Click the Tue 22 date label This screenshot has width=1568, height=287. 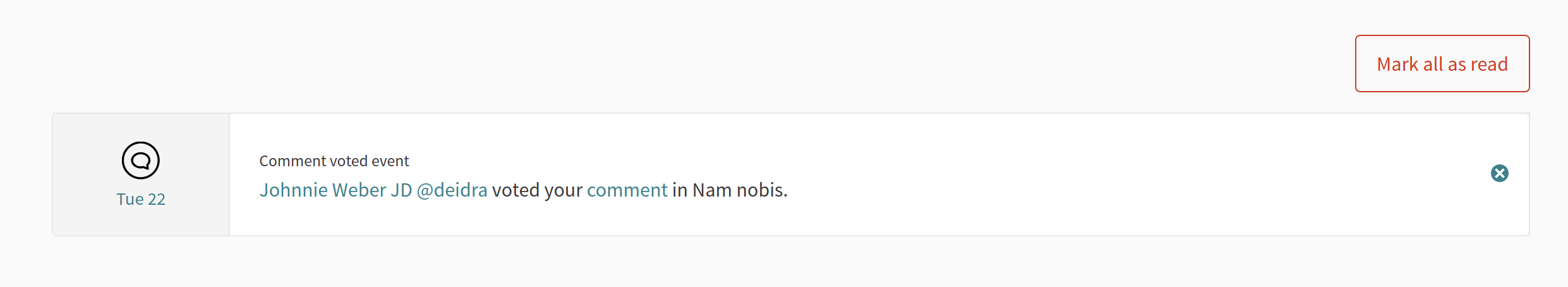tap(140, 199)
